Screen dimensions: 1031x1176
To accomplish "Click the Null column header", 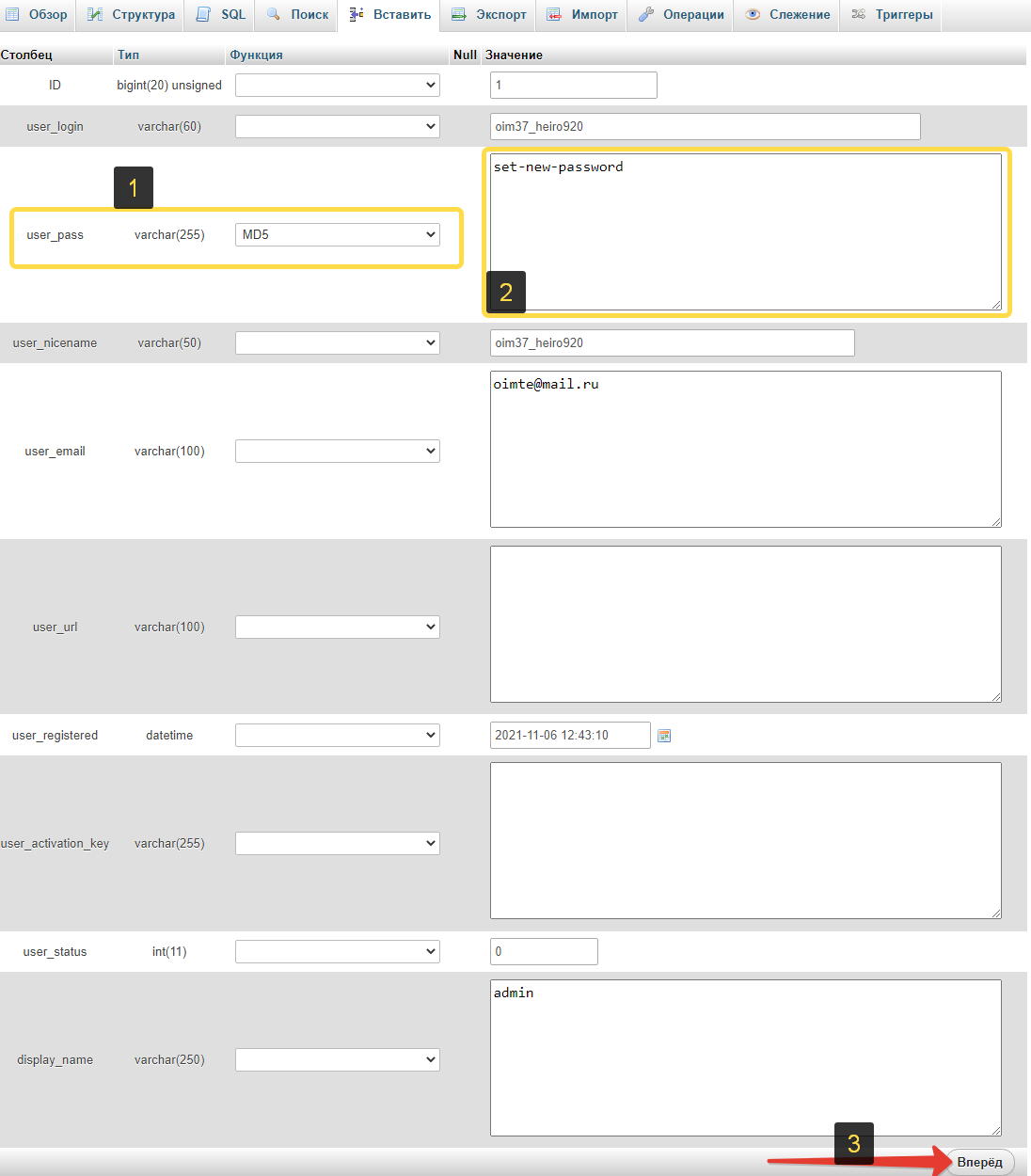I will (465, 55).
